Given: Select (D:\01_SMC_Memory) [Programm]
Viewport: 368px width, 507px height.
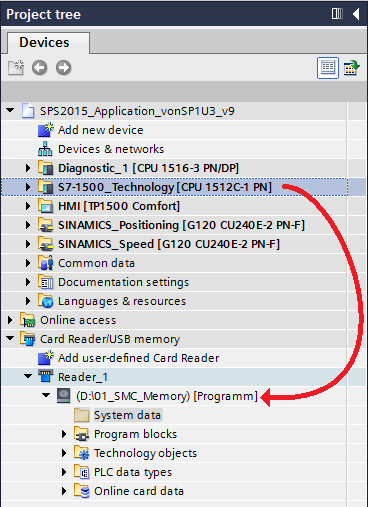Looking at the screenshot, I should pos(167,396).
